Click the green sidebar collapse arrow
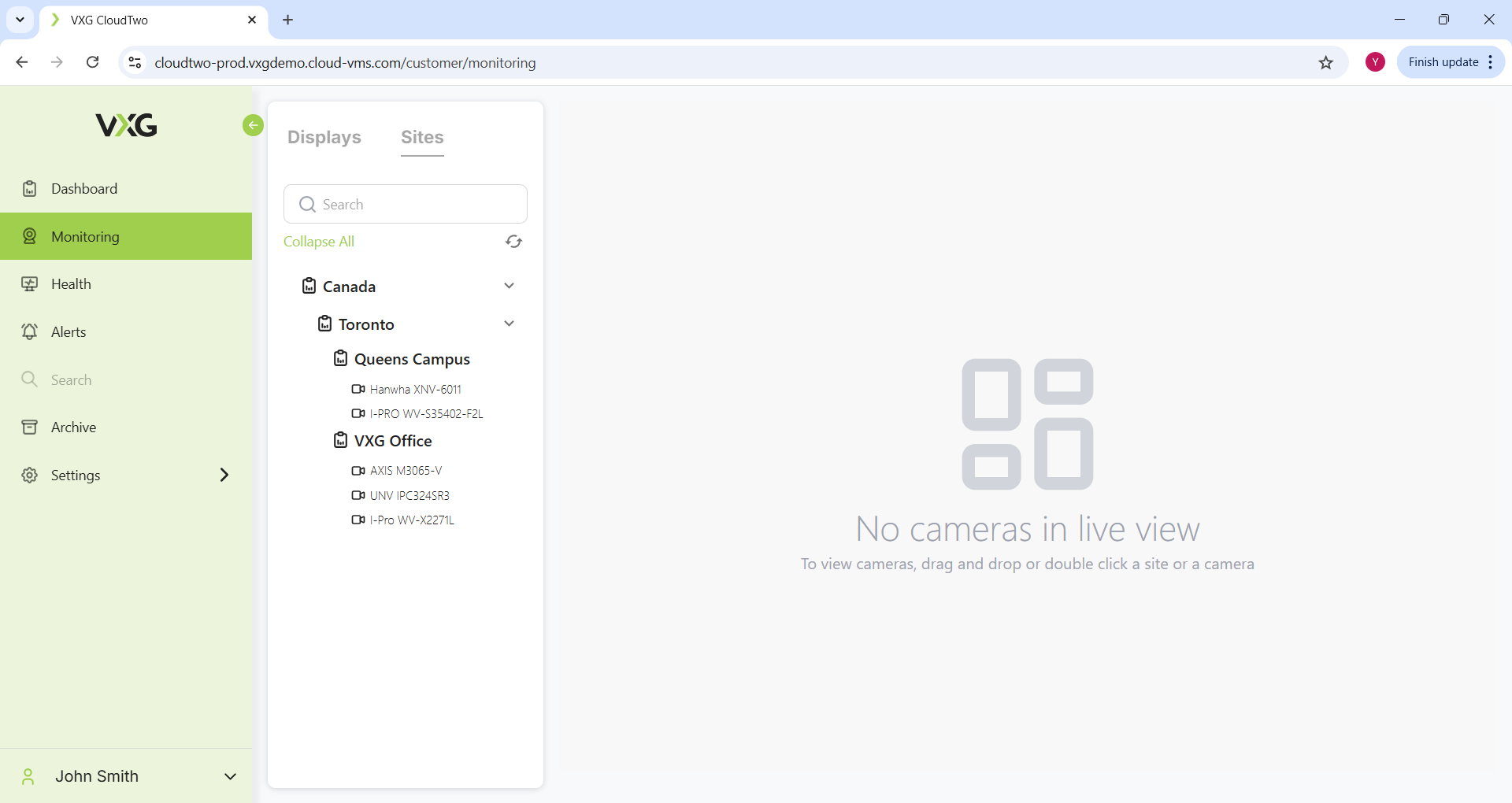This screenshot has width=1512, height=803. [x=253, y=125]
